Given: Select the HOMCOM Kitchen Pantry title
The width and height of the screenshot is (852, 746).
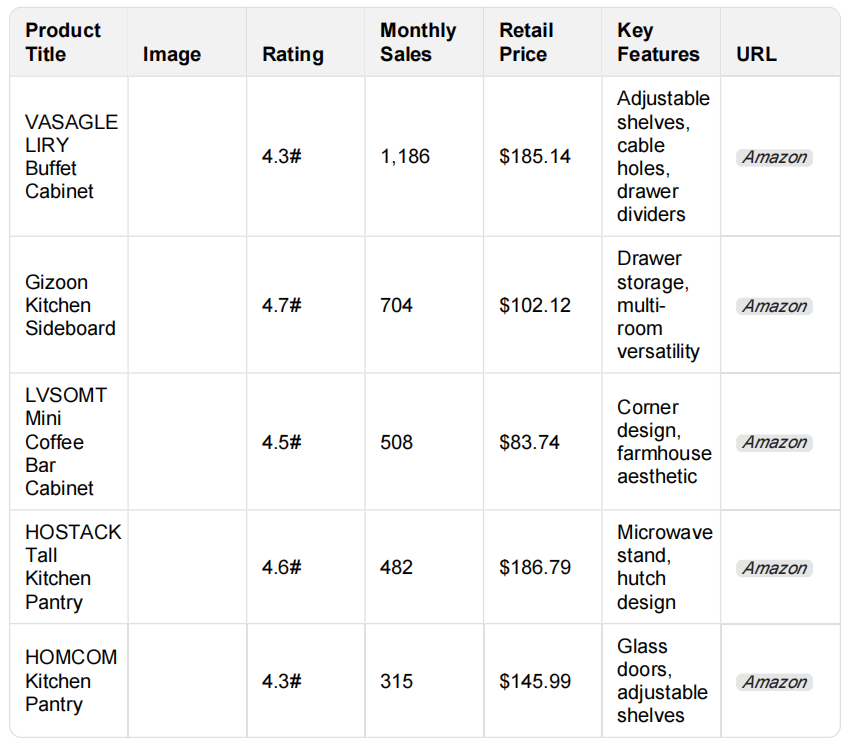Looking at the screenshot, I should pos(71,681).
